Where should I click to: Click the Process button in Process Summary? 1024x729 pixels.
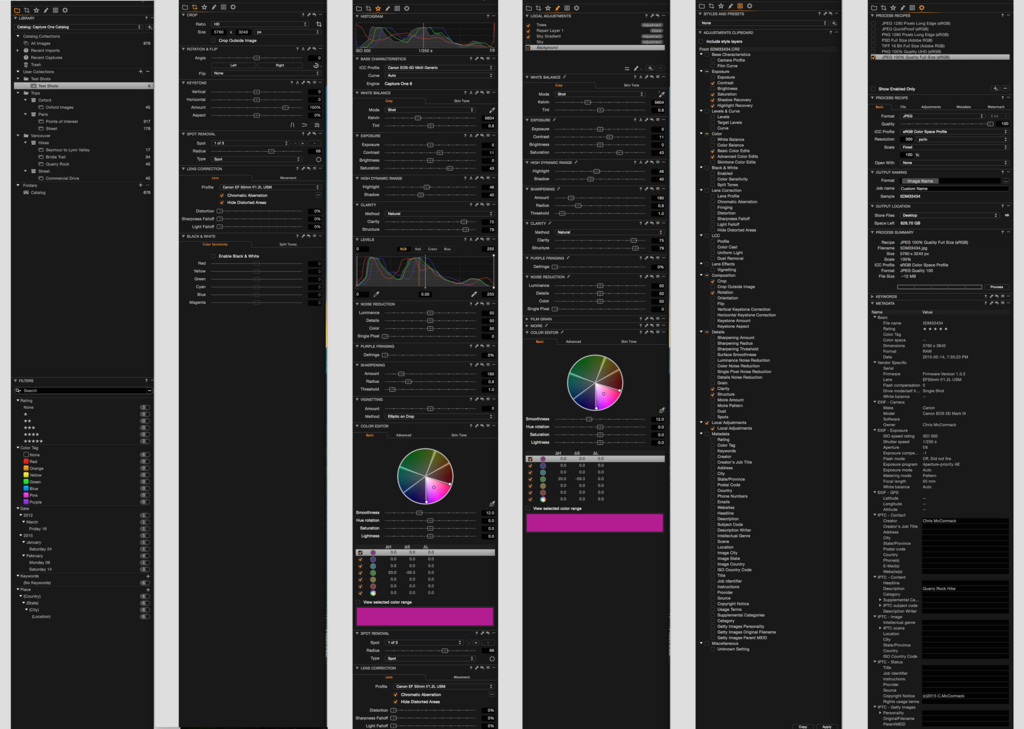996,287
